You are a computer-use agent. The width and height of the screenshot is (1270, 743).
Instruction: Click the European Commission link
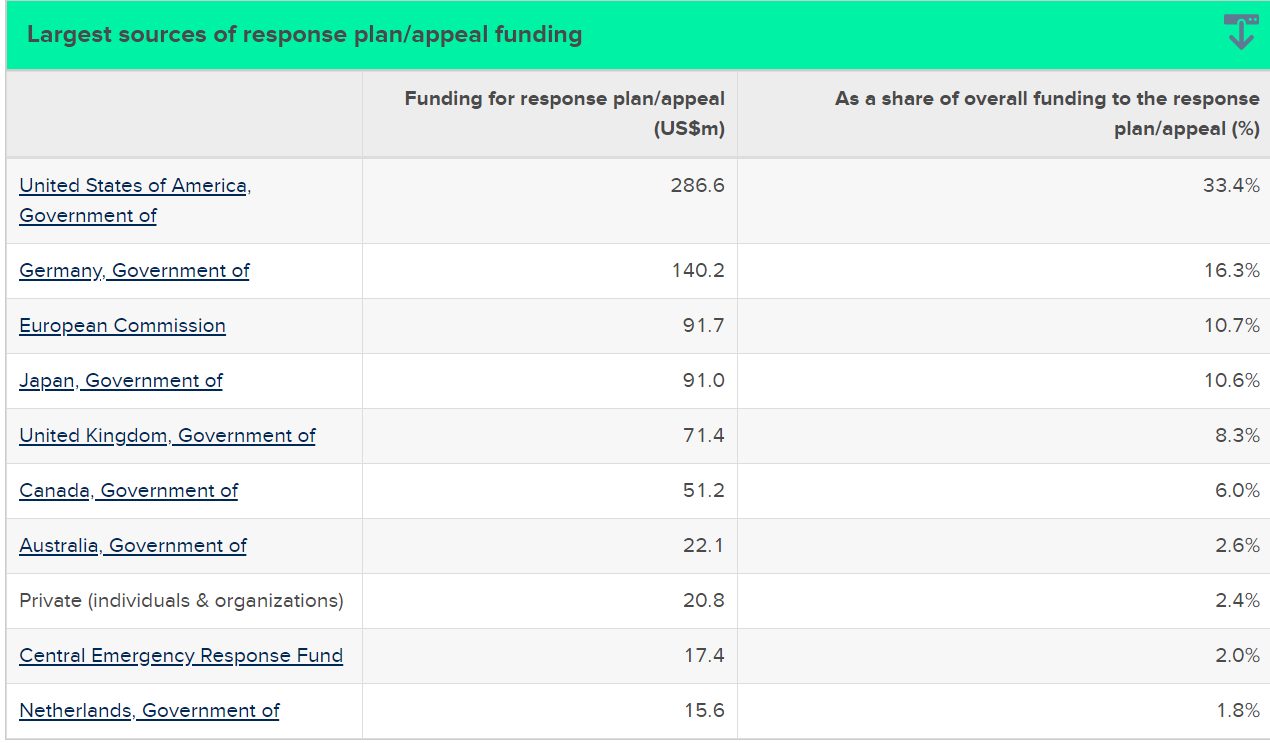tap(122, 326)
